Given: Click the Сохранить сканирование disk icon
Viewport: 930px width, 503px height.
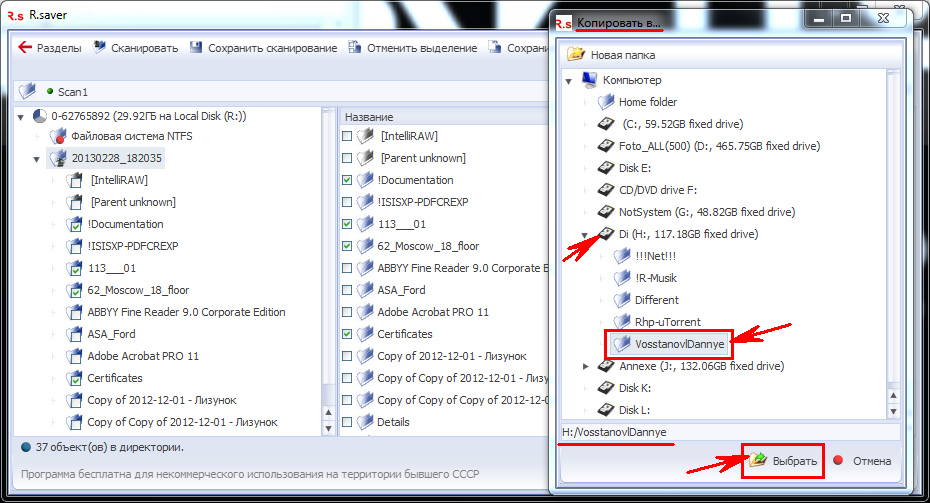Looking at the screenshot, I should click(x=196, y=48).
